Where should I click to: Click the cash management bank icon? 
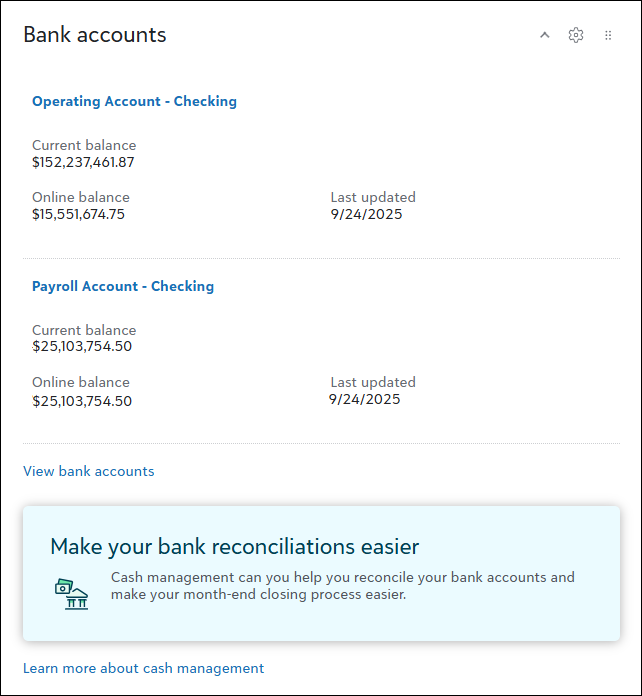click(x=71, y=594)
